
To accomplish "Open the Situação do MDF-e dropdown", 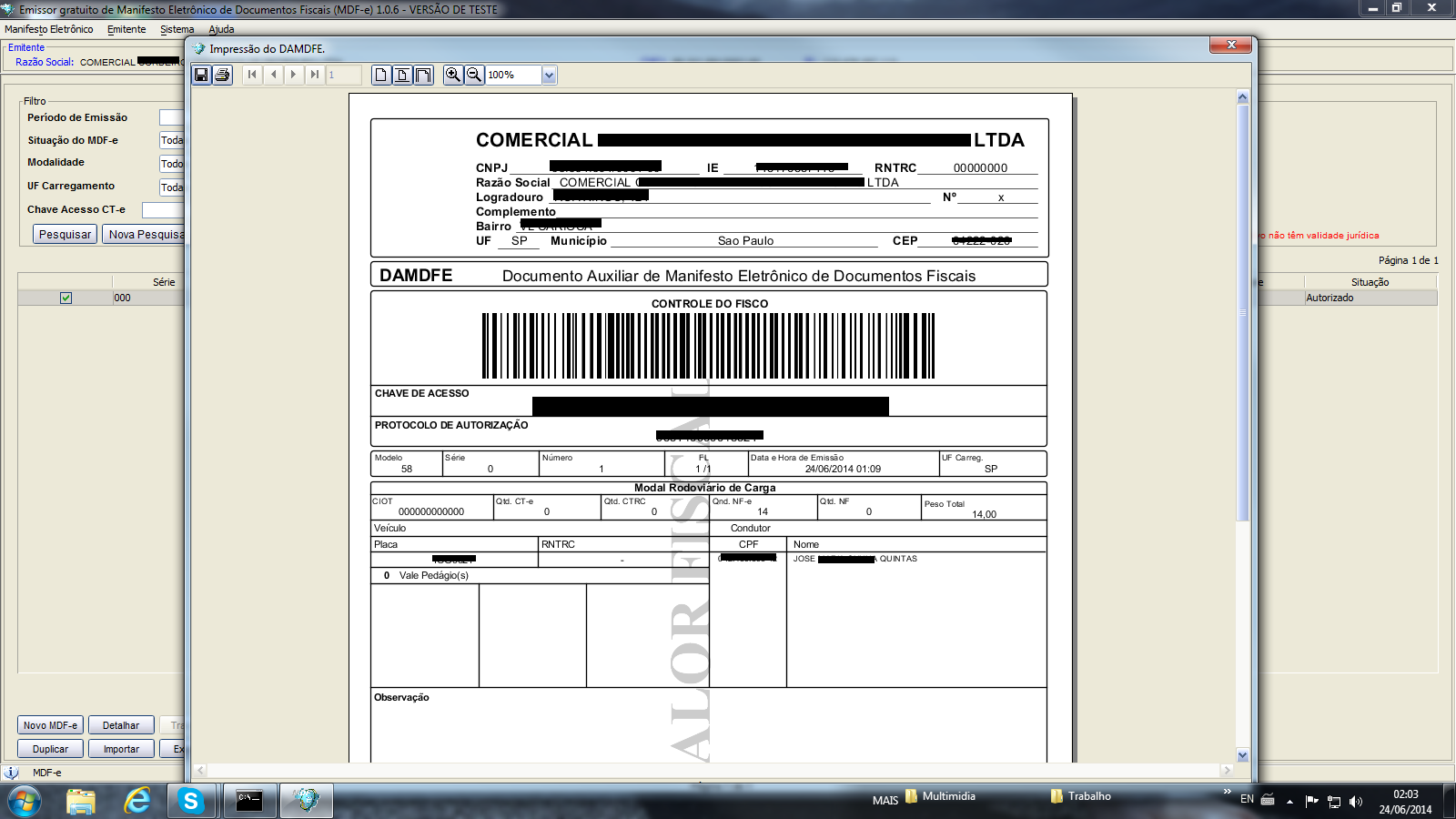I will click(x=172, y=140).
